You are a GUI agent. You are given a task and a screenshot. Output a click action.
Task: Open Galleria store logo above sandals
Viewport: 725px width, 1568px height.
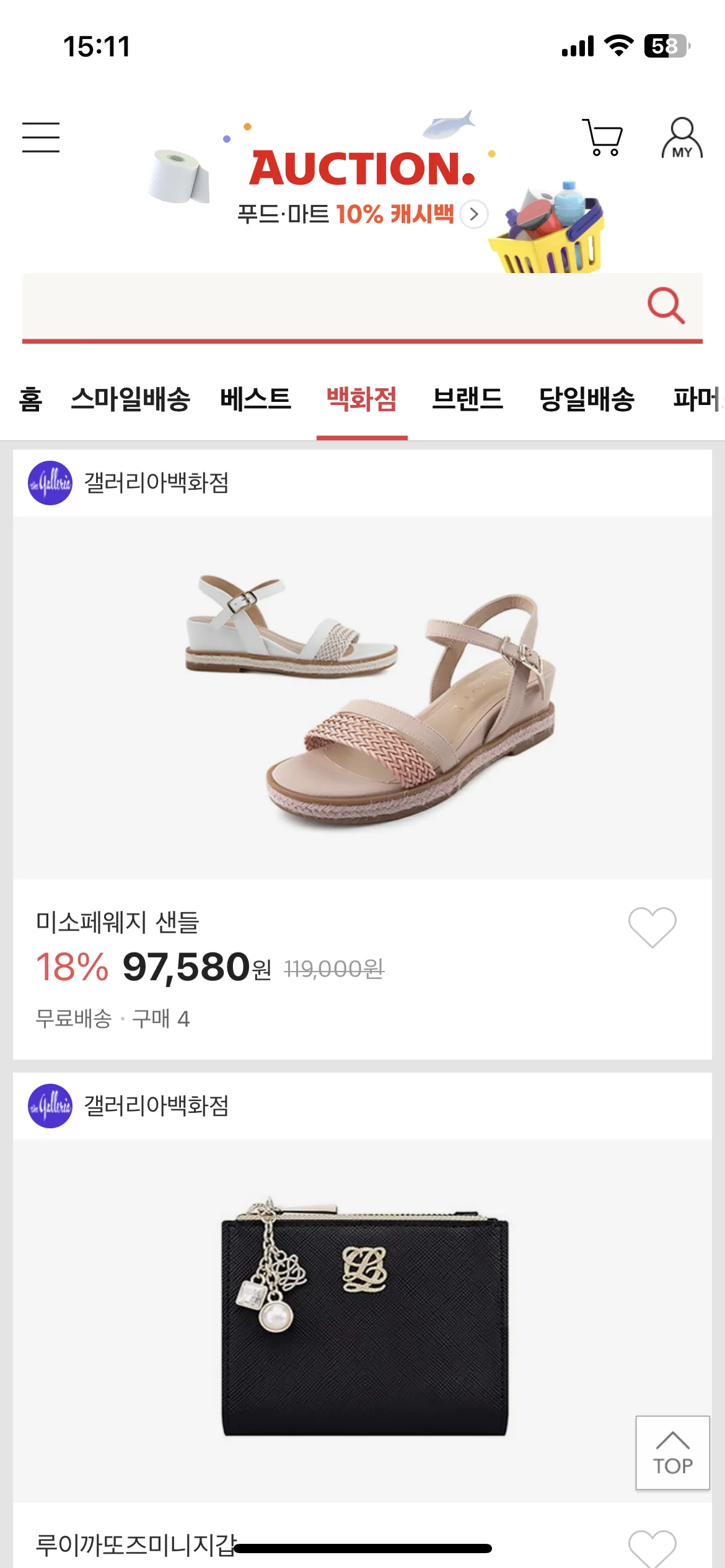[50, 483]
